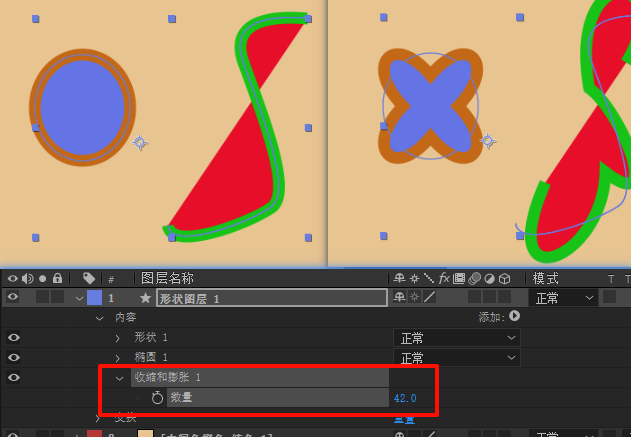631x437 pixels.
Task: Click the frame blending column header icon
Action: [459, 278]
